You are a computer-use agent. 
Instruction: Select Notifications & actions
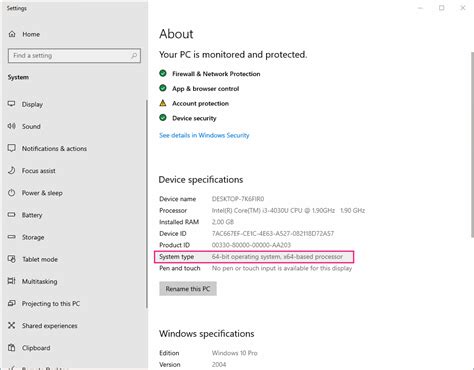(54, 148)
